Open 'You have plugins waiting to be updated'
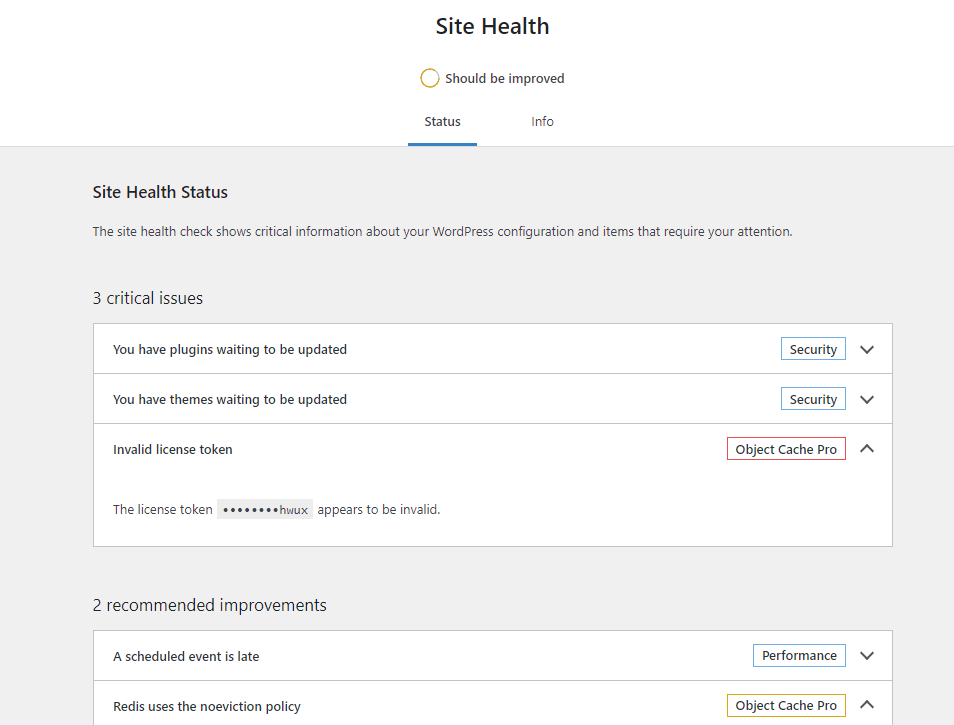 230,350
